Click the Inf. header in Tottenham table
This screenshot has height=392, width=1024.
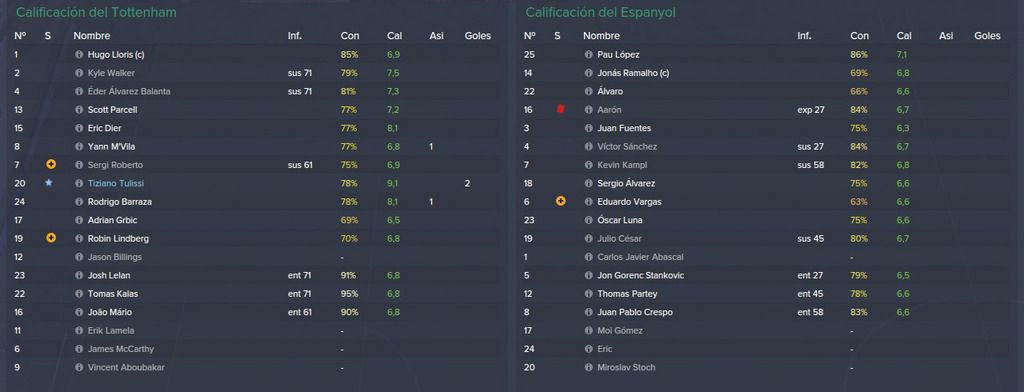[x=295, y=36]
